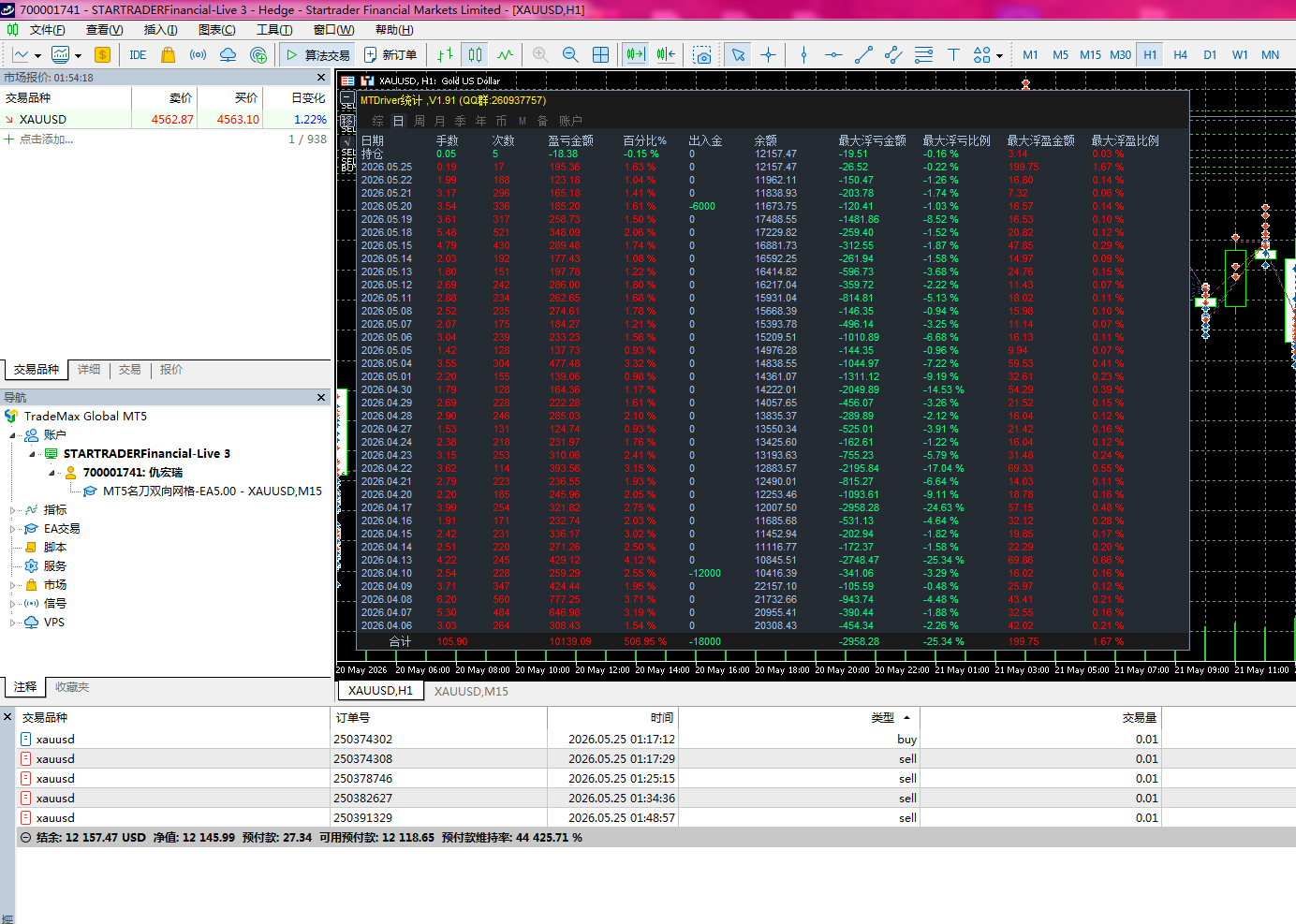The image size is (1296, 924).
Task: Expand the EA交易 node in Navigator
Action: tap(13, 529)
